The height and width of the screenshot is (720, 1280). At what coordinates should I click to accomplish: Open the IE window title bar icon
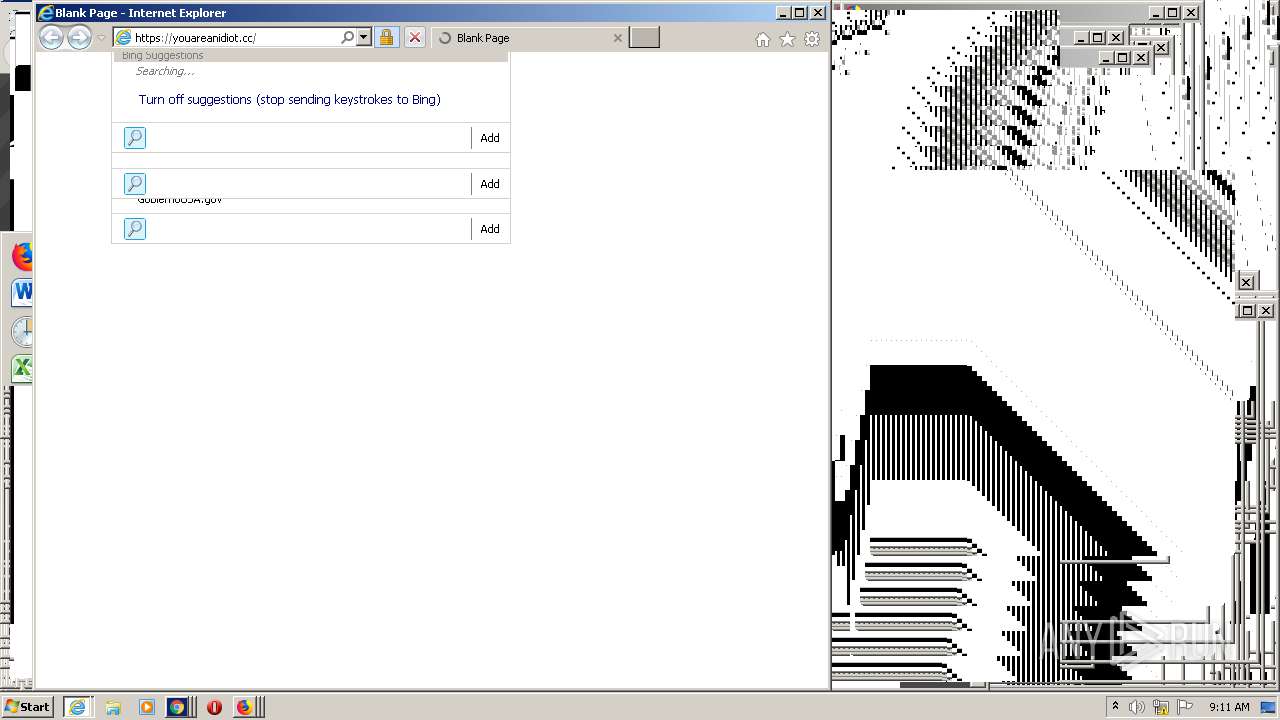point(46,13)
